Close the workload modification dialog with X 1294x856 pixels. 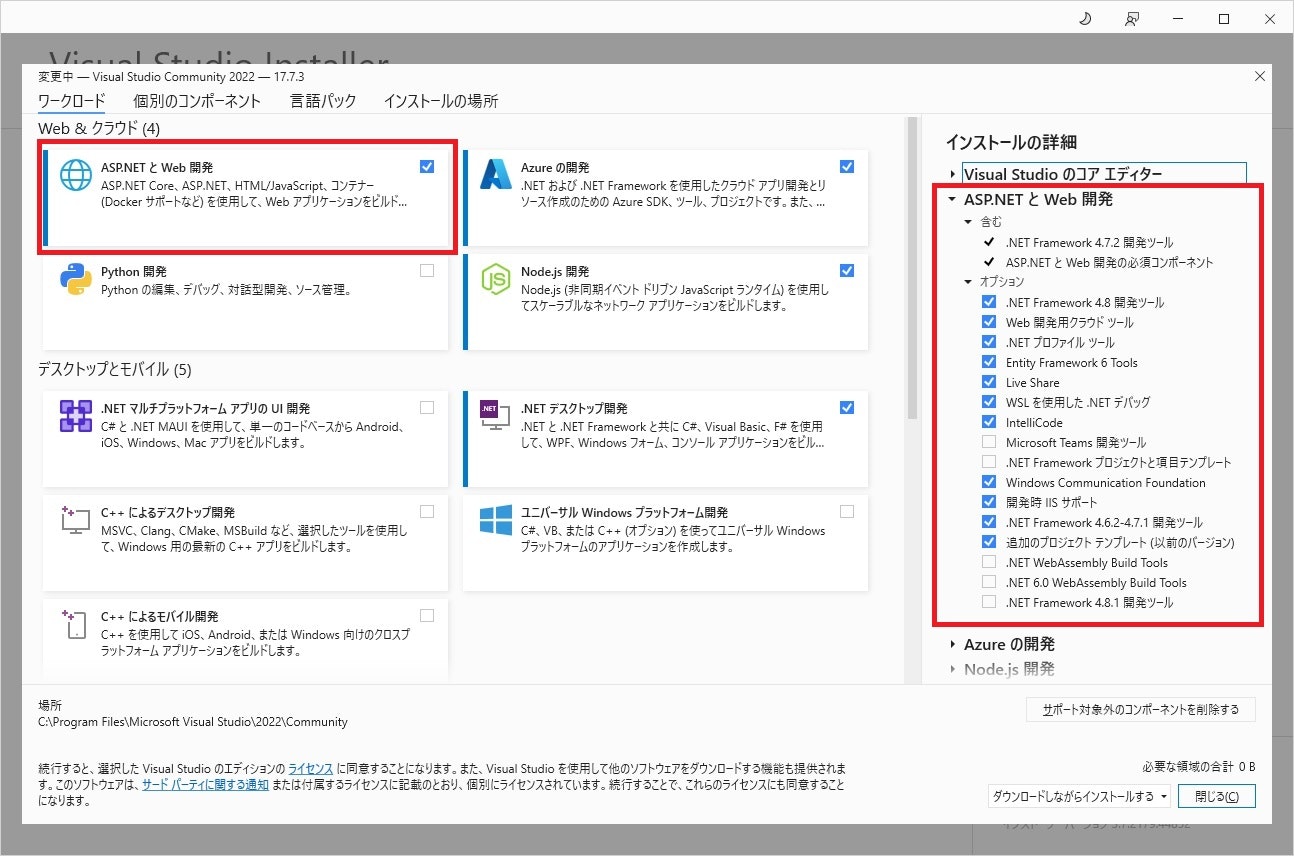click(1259, 76)
